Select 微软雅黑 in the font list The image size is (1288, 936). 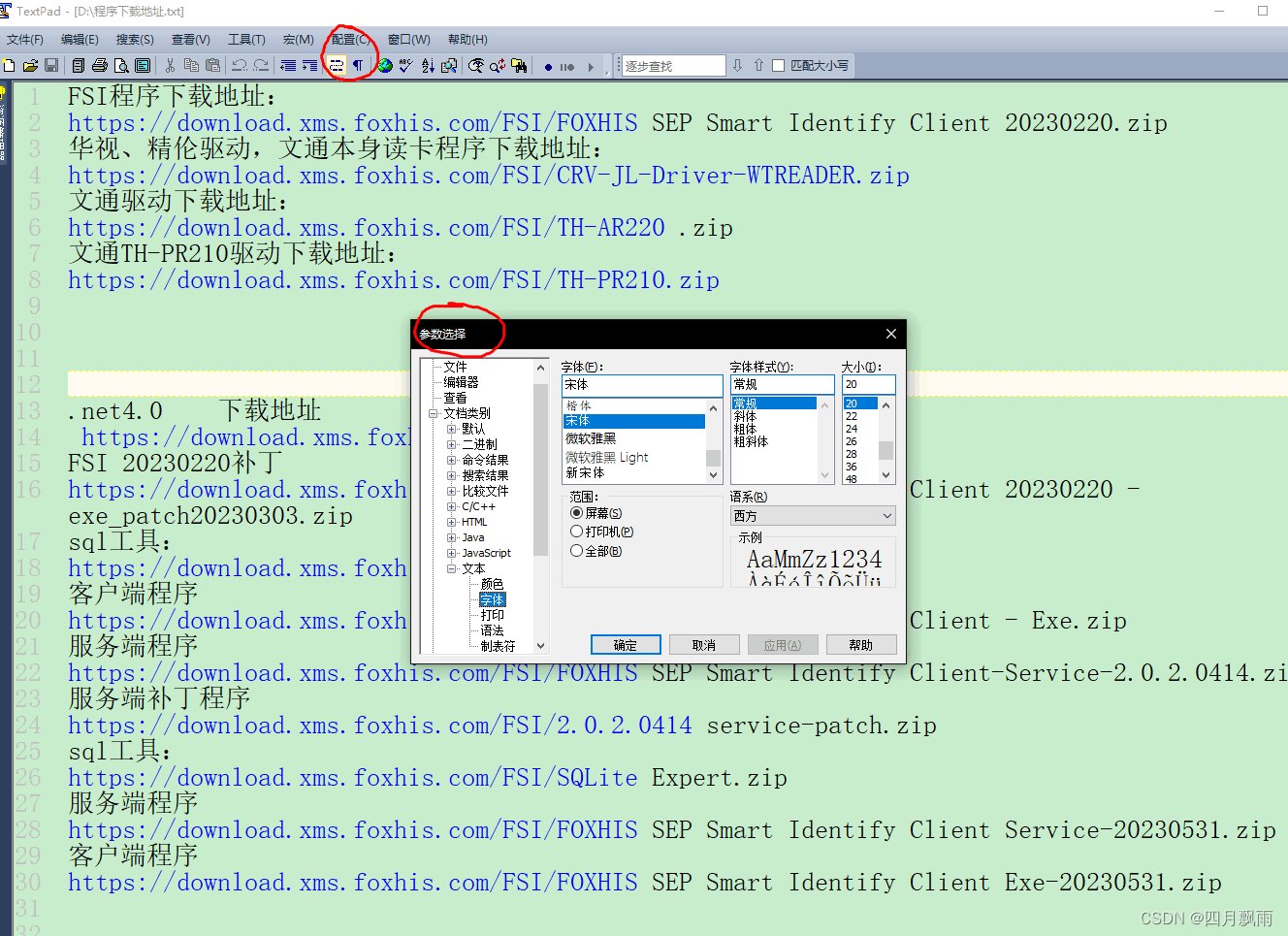click(591, 438)
